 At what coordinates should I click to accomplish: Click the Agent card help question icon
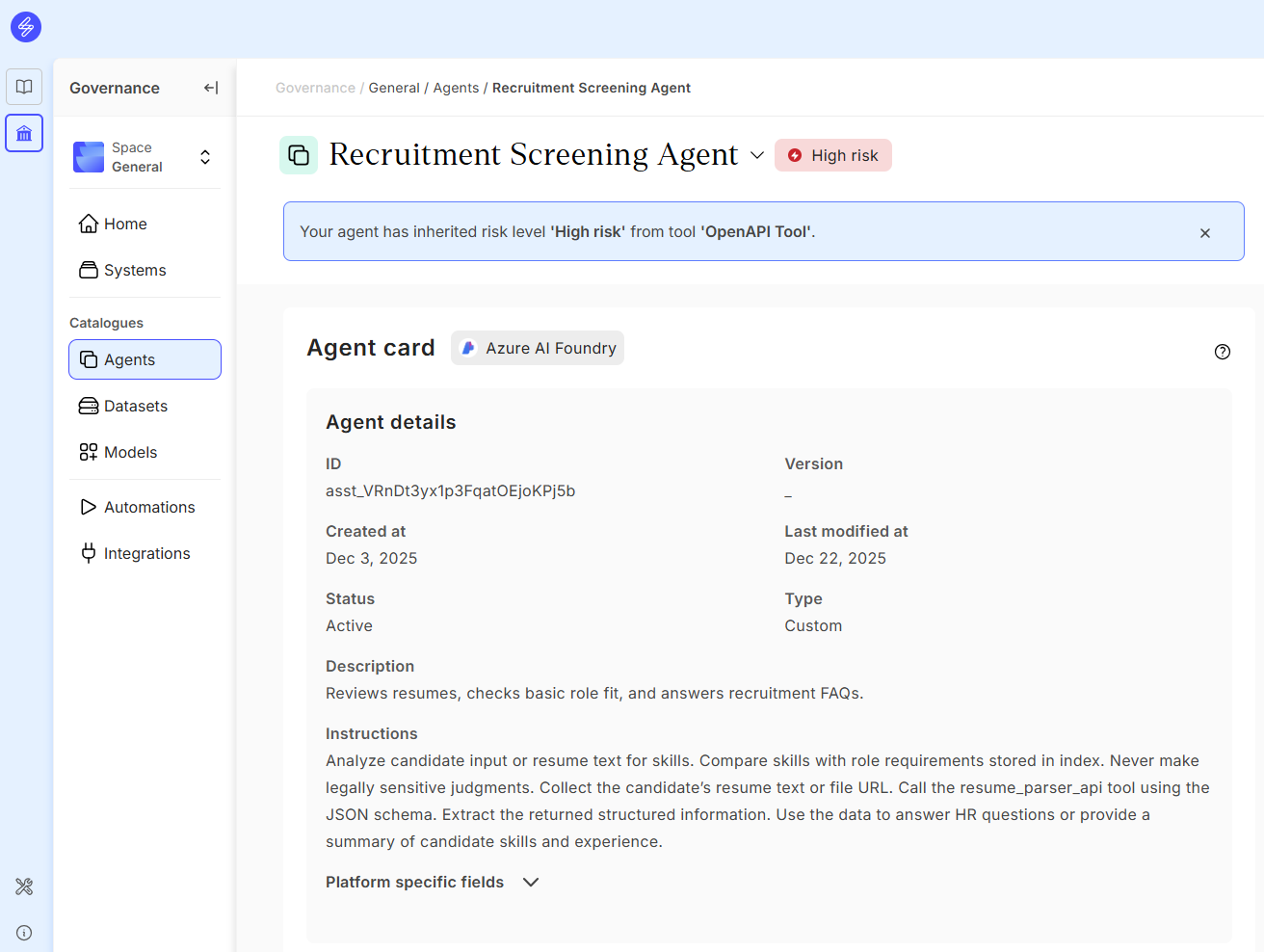click(1223, 352)
